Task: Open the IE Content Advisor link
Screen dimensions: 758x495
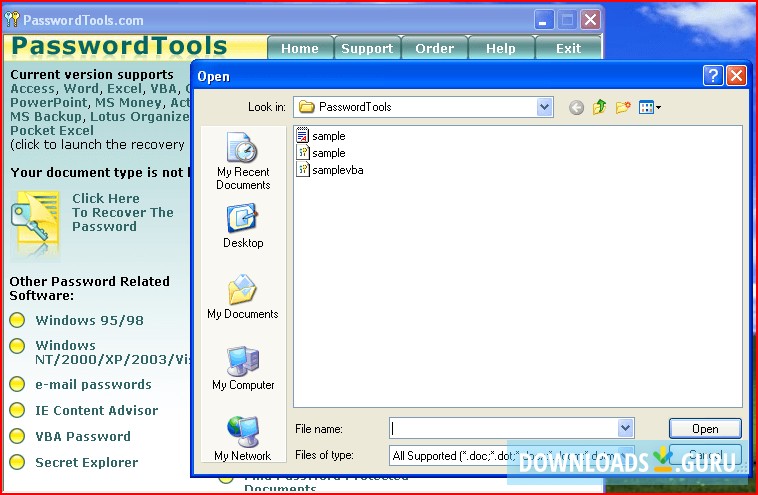Action: point(97,410)
